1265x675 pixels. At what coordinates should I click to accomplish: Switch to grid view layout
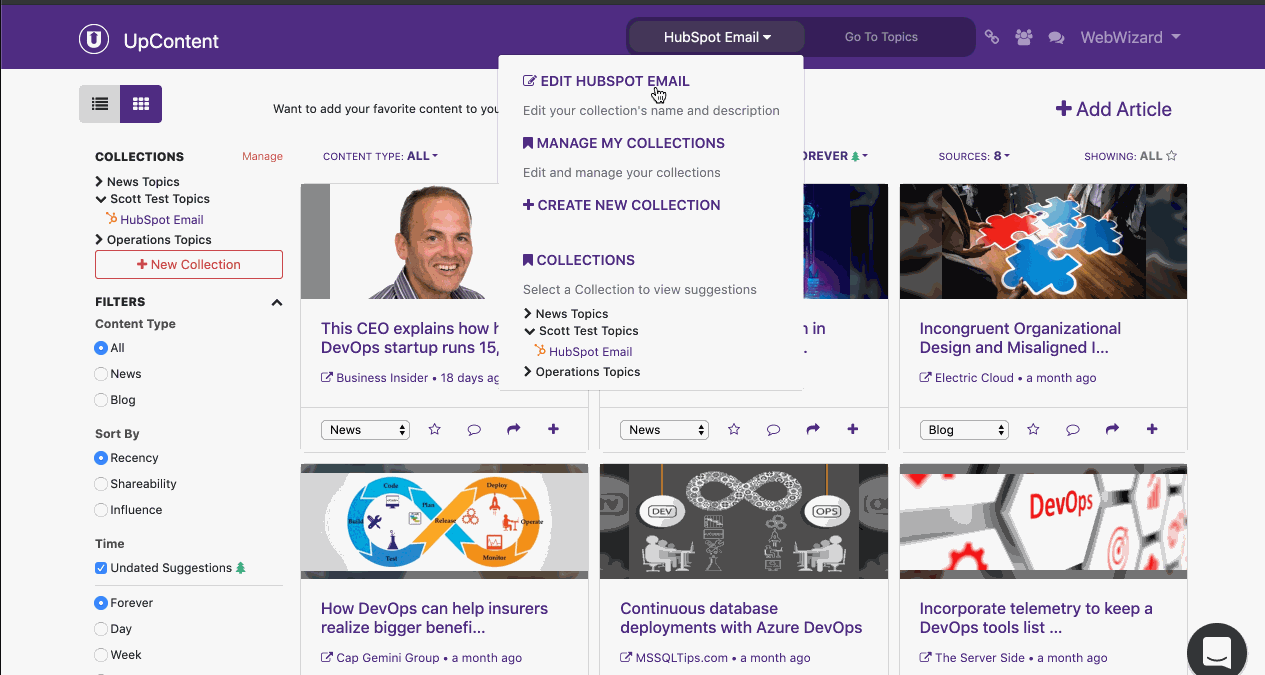[x=140, y=103]
